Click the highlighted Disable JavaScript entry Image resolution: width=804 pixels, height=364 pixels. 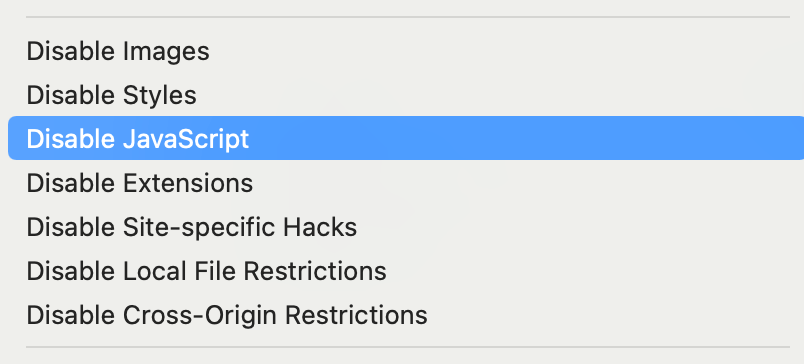pos(406,138)
